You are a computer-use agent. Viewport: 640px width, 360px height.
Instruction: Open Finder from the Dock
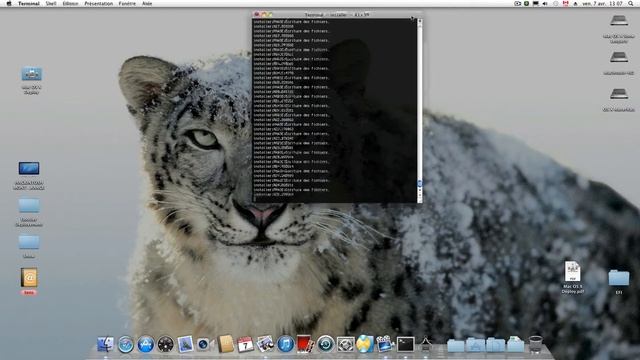[105, 344]
